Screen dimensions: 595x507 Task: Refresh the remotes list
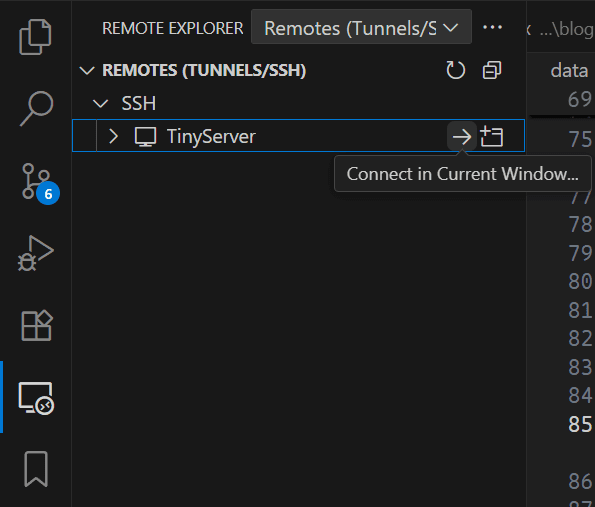[456, 70]
